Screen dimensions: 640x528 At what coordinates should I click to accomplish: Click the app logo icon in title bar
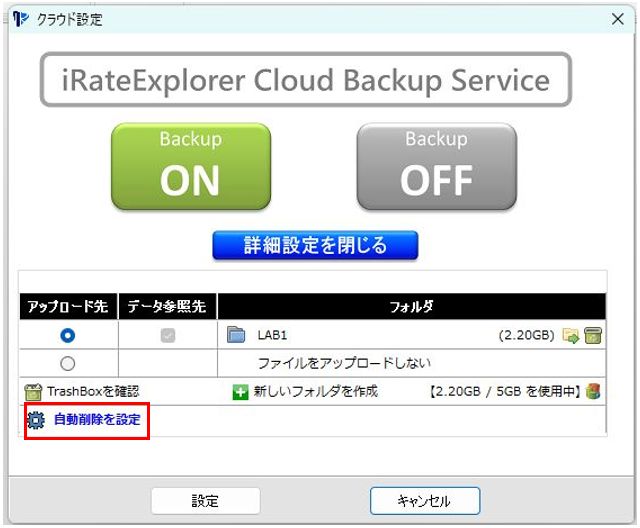coord(21,19)
